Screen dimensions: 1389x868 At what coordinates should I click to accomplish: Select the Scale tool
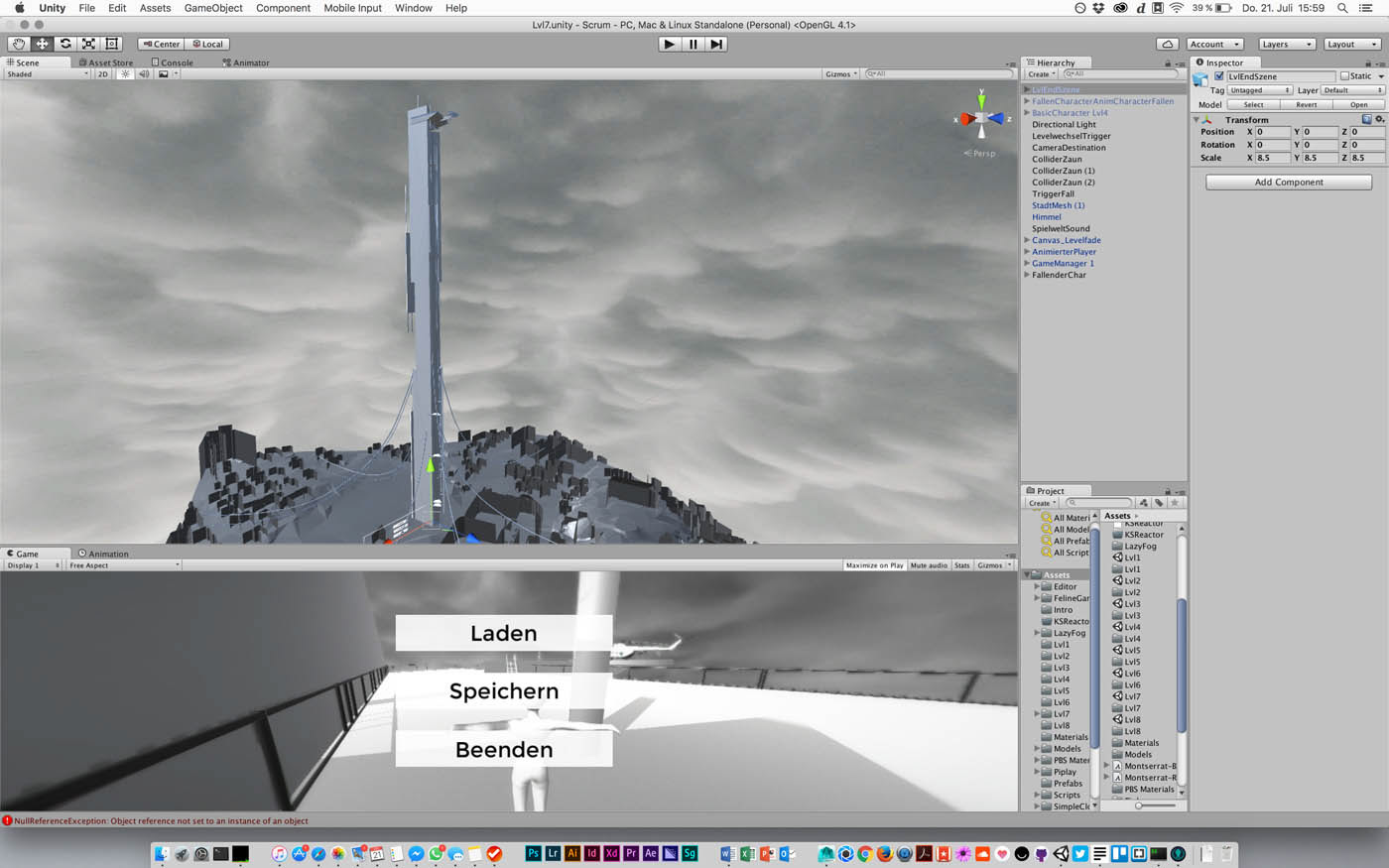point(89,44)
